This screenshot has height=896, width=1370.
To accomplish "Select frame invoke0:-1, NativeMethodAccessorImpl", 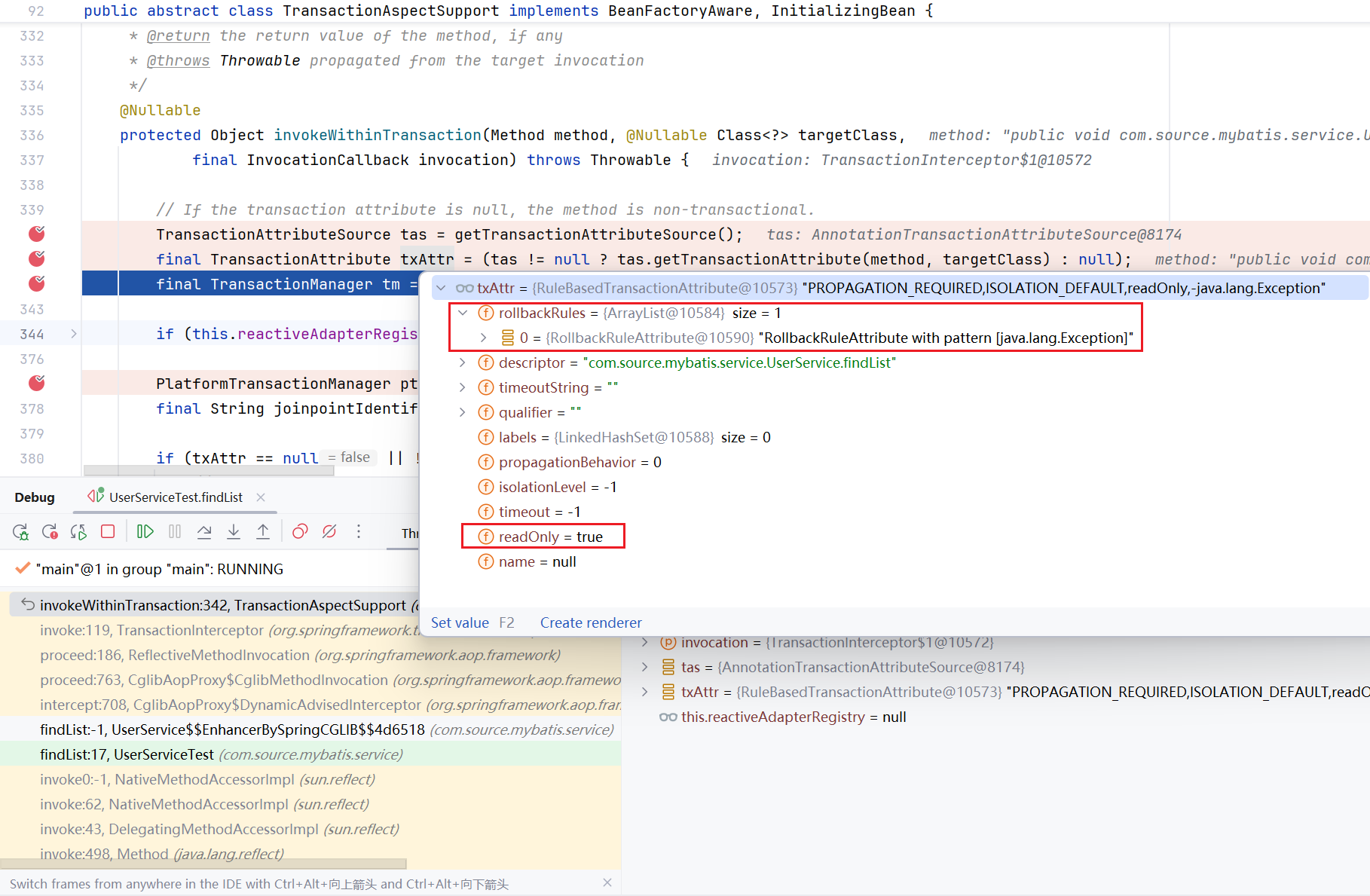I will click(310, 779).
